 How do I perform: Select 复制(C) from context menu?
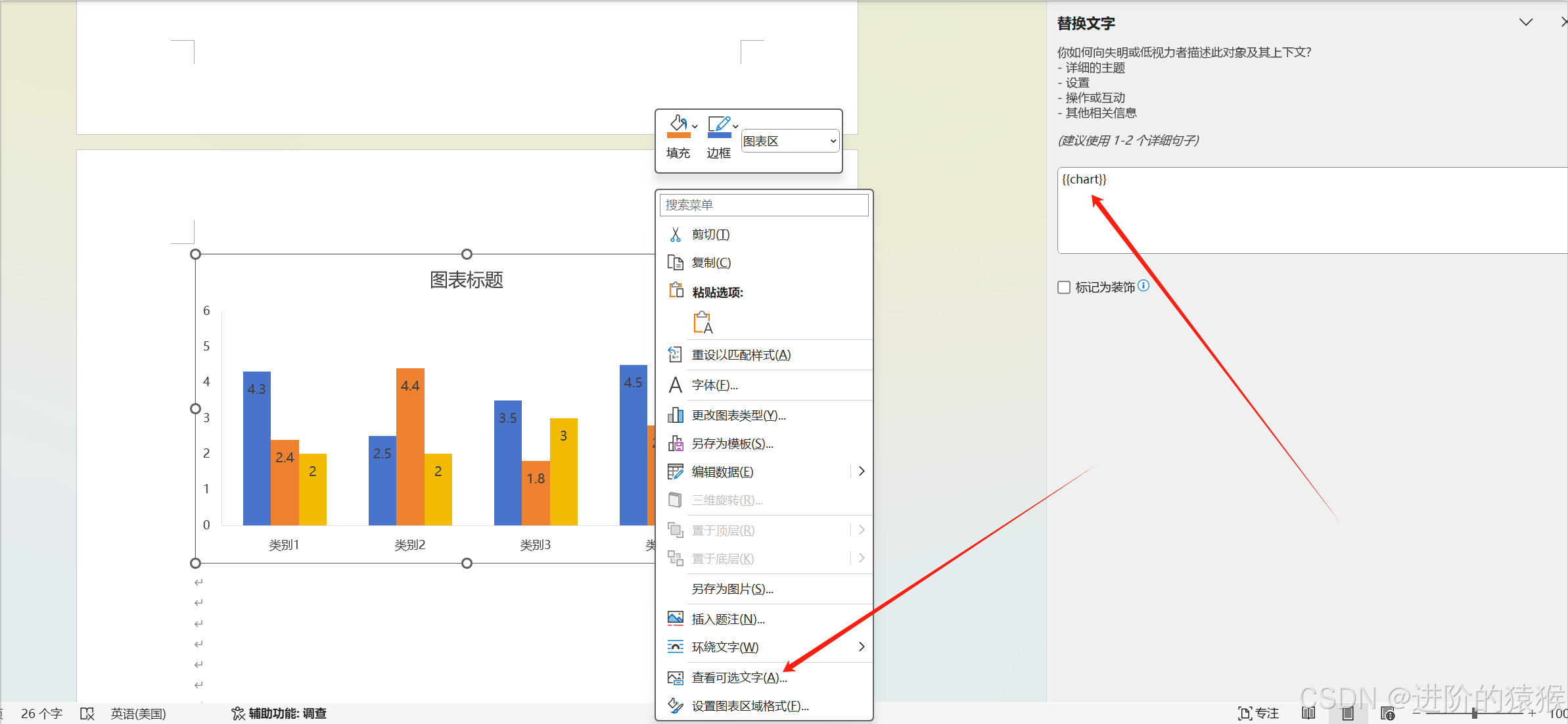click(x=765, y=263)
